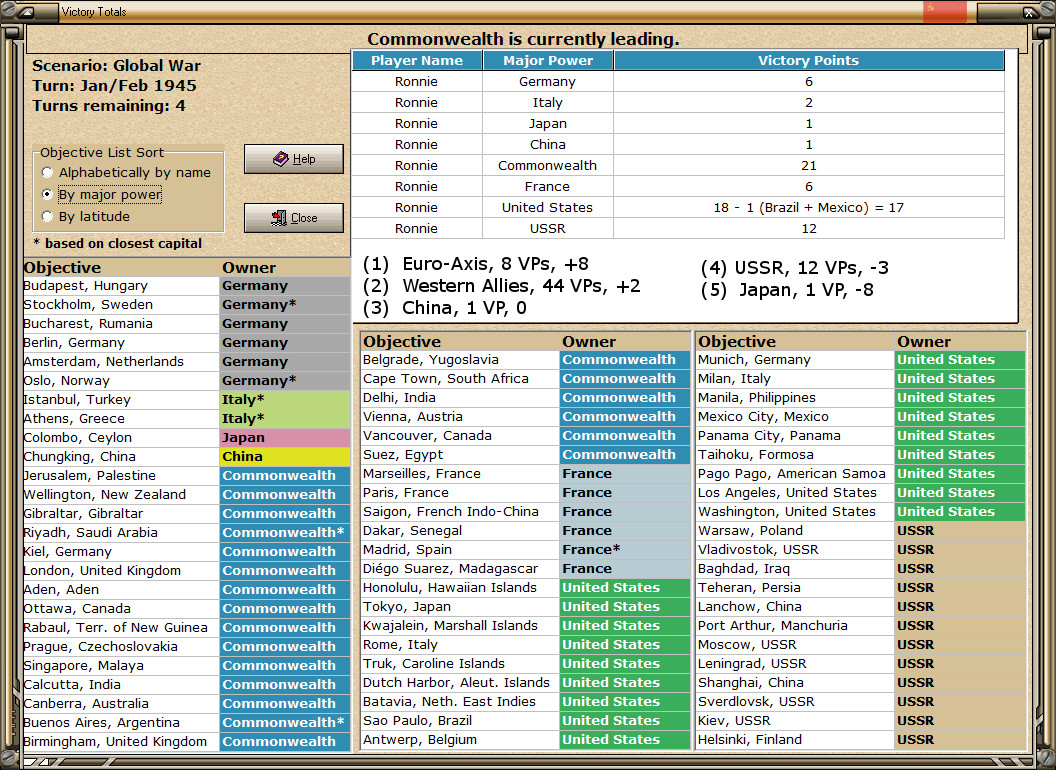The height and width of the screenshot is (770, 1056).
Task: Click USSR, 12 VPs, -3 ranking line
Action: coord(795,268)
